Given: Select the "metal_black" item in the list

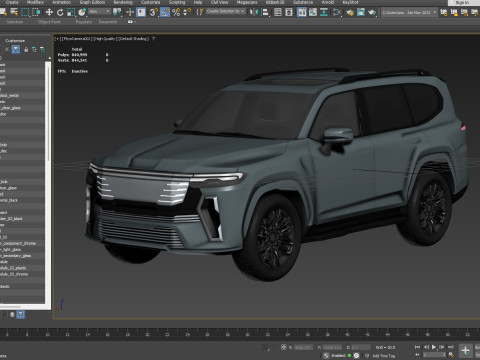Looking at the screenshot, I should (x=22, y=200).
